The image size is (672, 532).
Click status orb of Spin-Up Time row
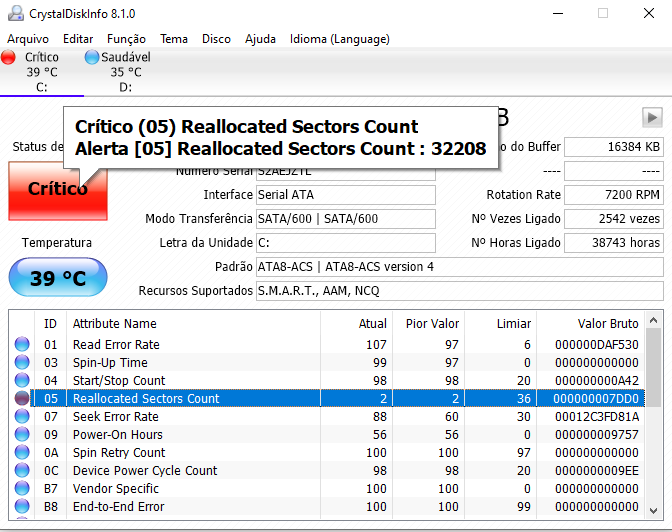coord(22,362)
